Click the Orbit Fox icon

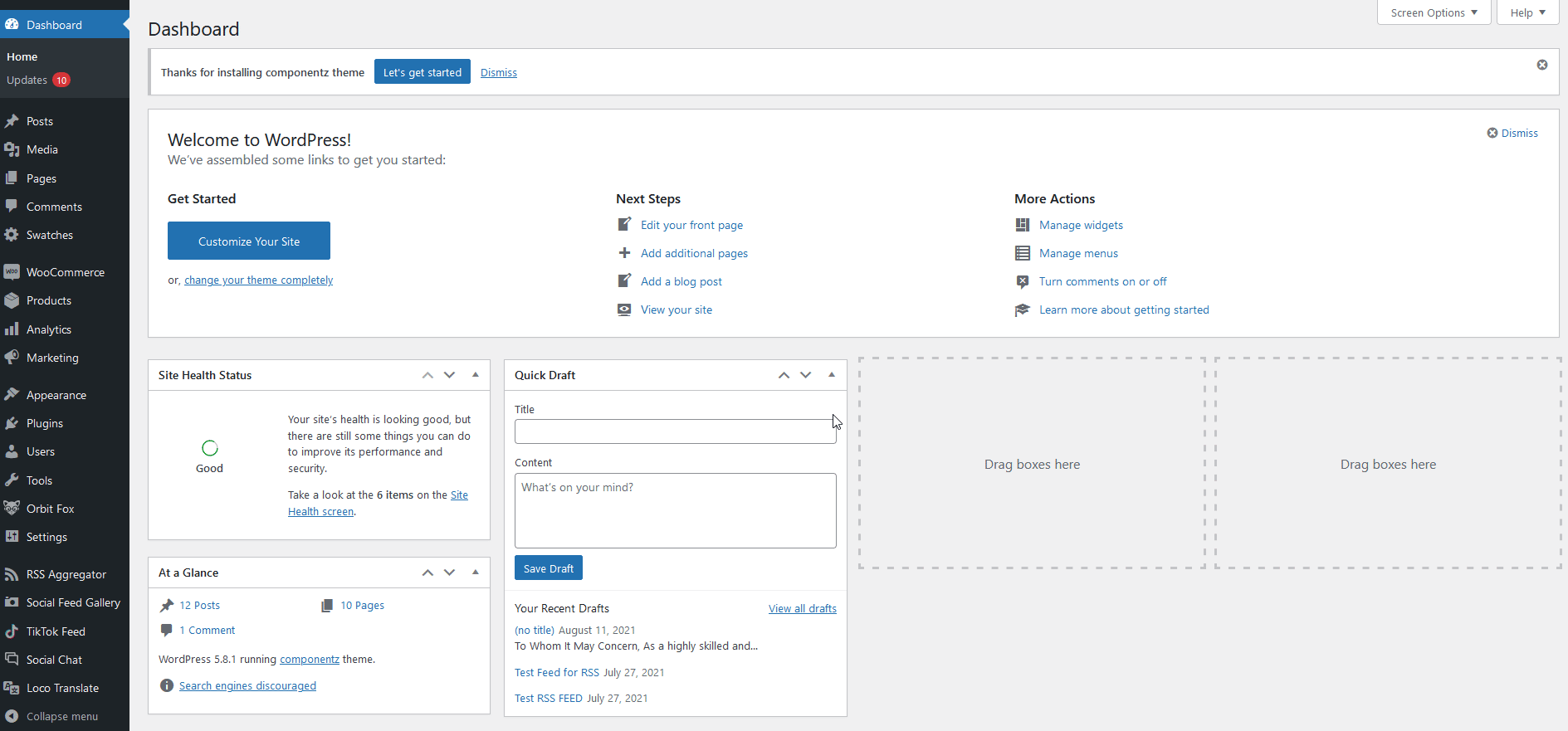tap(12, 509)
